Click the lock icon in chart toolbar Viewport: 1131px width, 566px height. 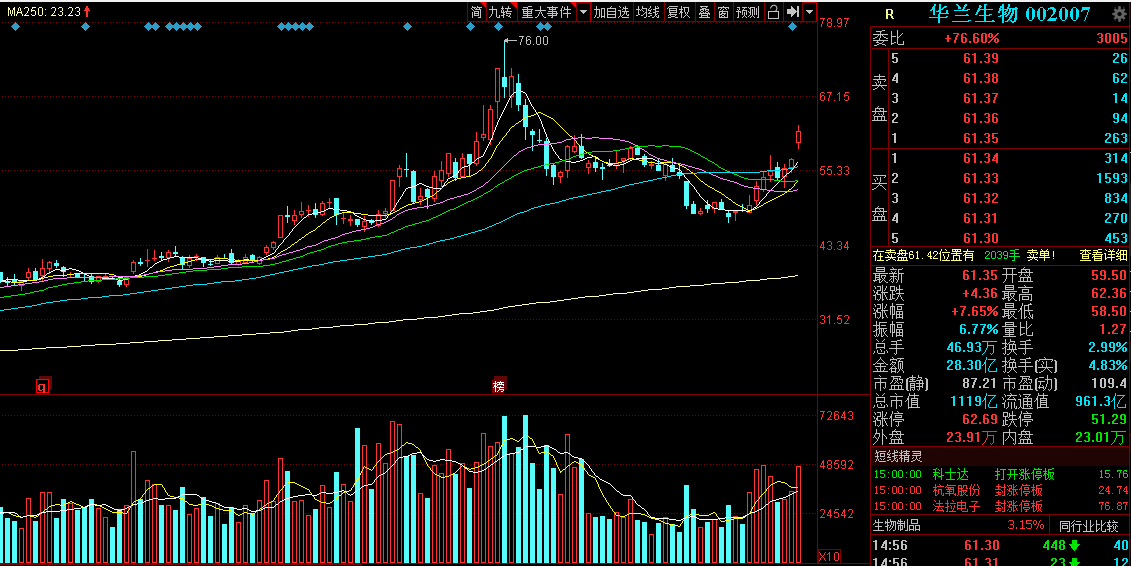[773, 12]
